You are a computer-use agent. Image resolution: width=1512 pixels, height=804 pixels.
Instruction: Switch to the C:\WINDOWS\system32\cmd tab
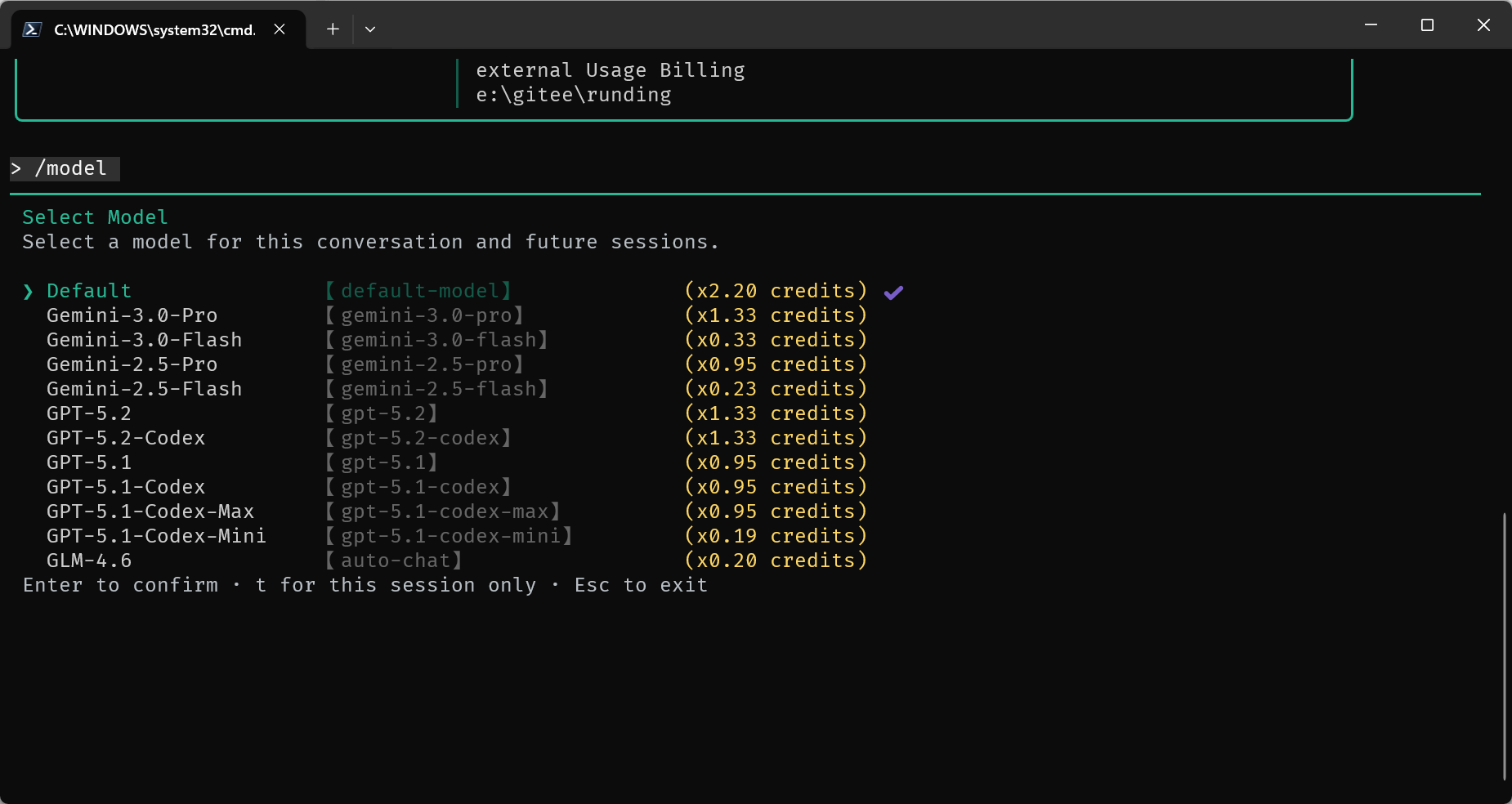tap(154, 29)
